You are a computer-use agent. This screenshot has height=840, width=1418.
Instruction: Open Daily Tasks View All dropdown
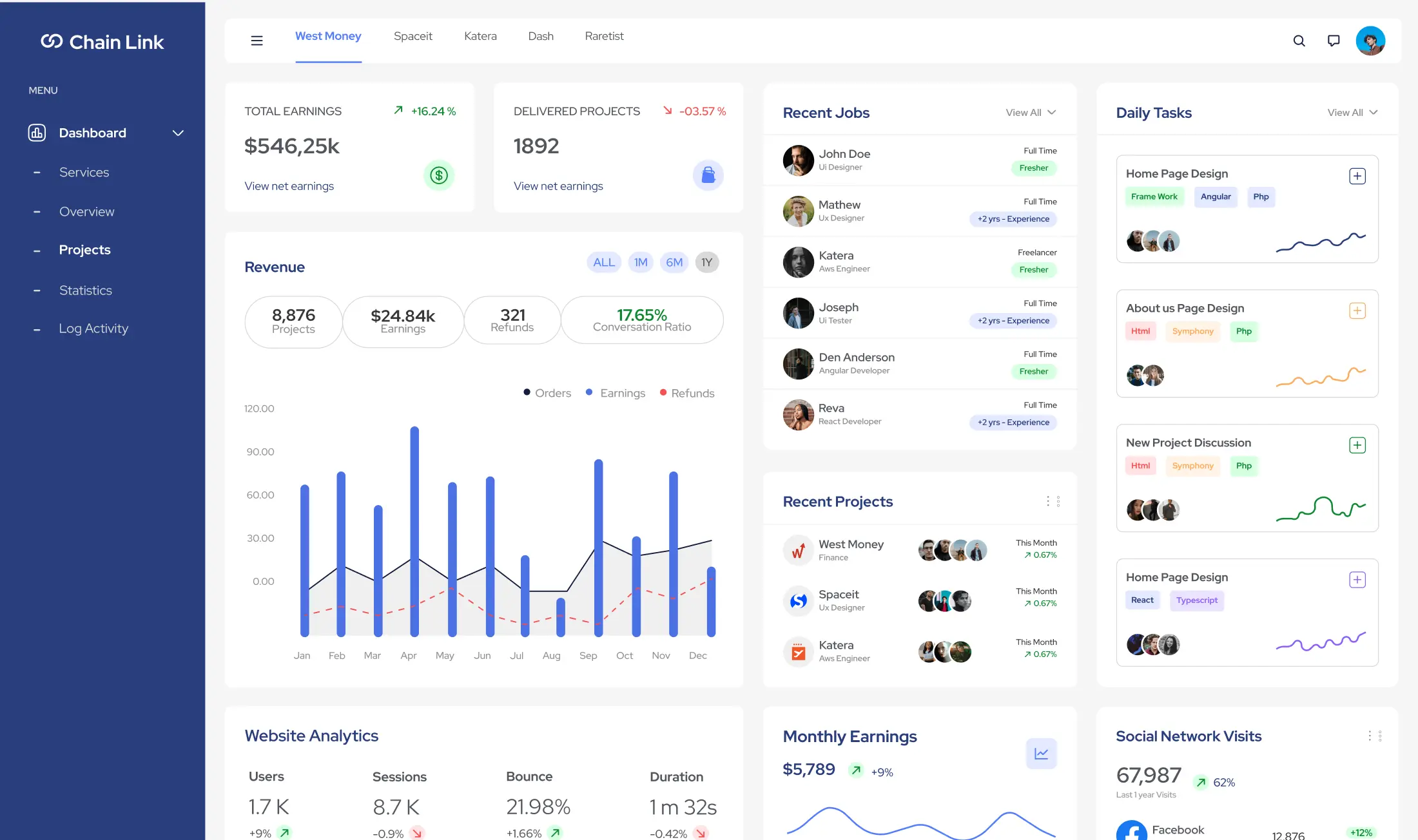[1352, 112]
